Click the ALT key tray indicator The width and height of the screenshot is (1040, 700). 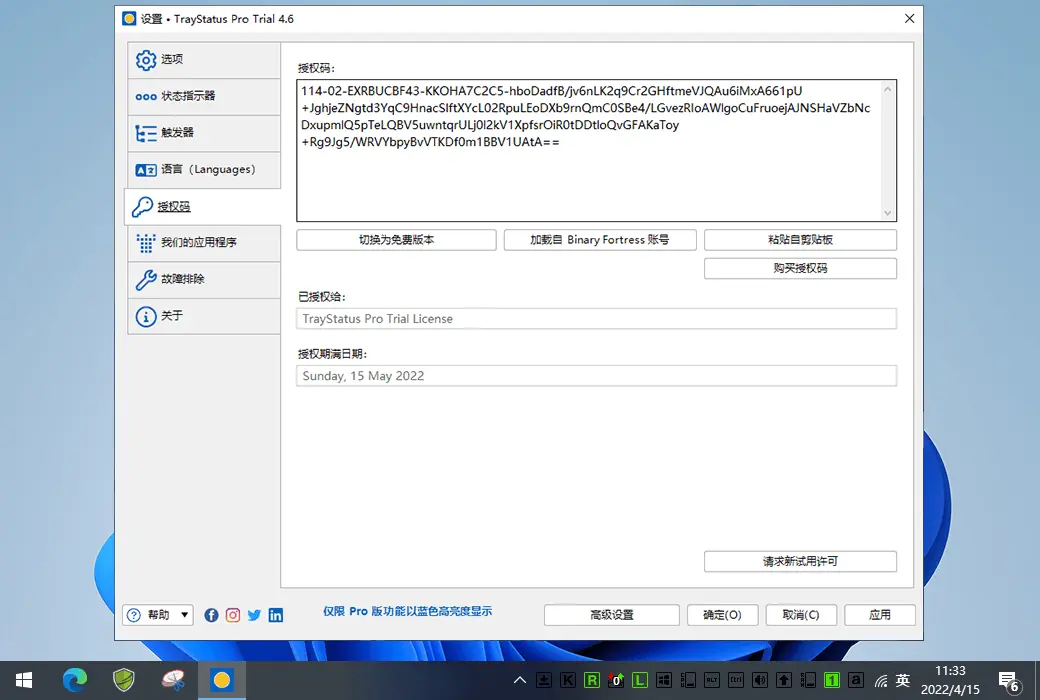click(x=712, y=680)
